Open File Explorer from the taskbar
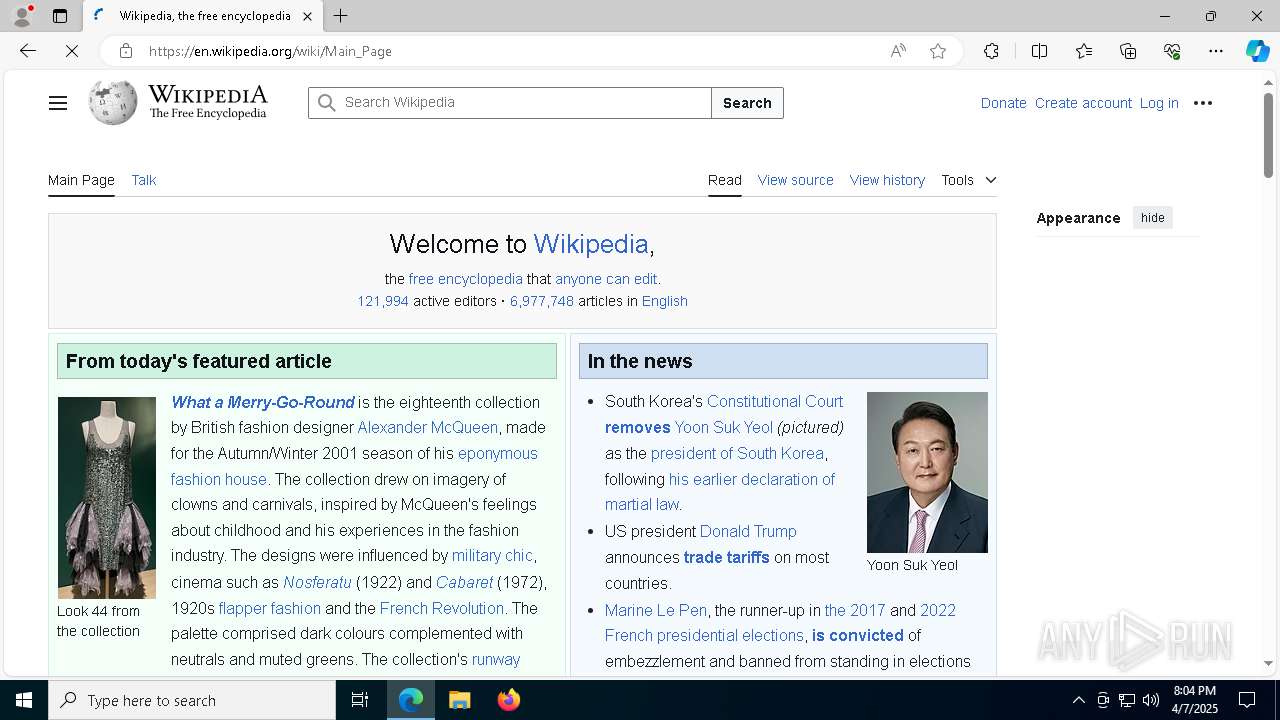 click(460, 700)
